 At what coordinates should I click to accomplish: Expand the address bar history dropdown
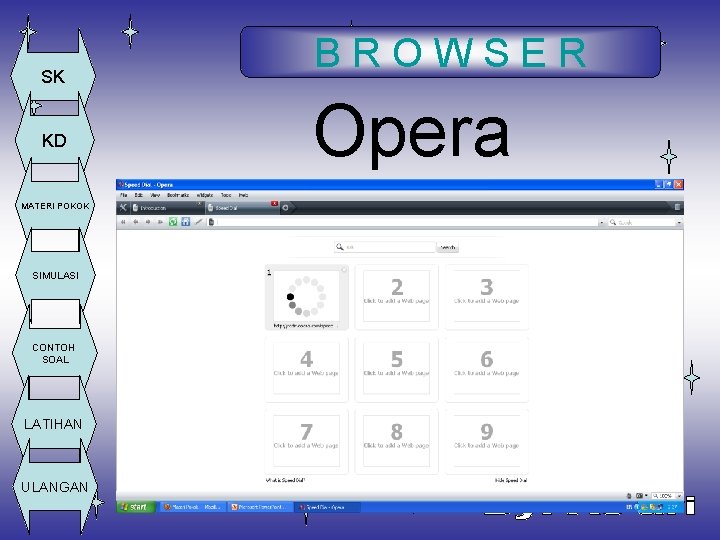tap(602, 222)
